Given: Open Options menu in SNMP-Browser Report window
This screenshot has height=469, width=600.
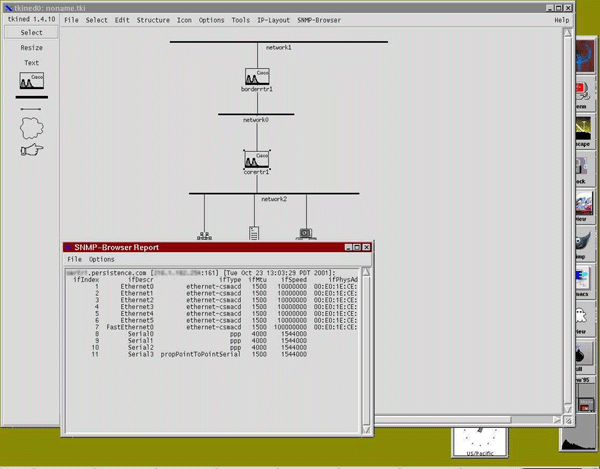Looking at the screenshot, I should pos(102,259).
